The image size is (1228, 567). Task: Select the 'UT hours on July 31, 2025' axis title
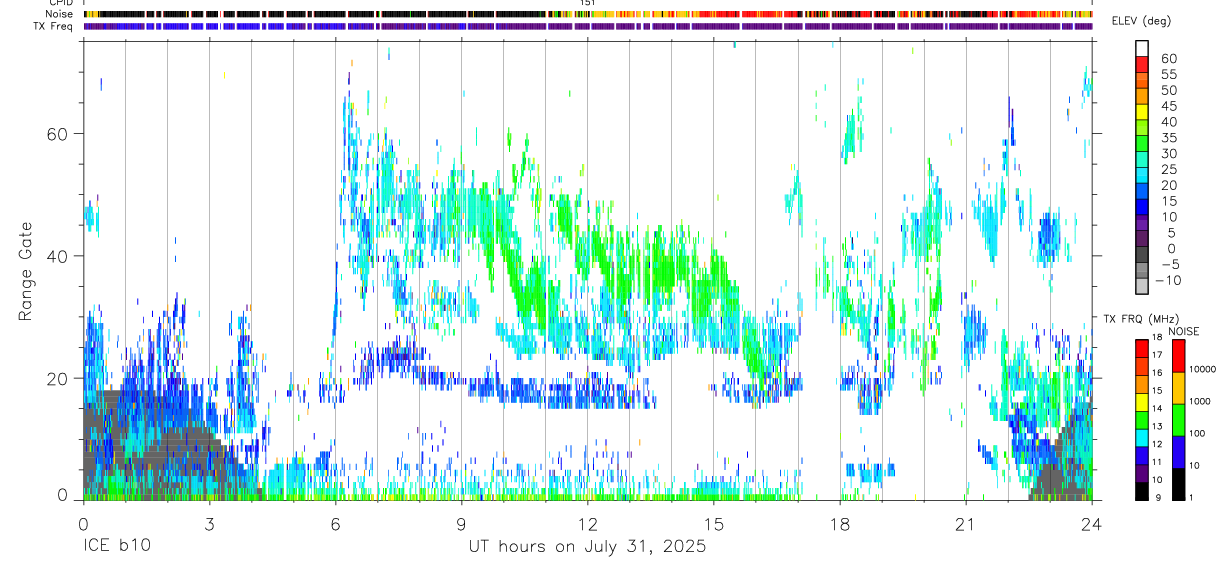pos(587,547)
